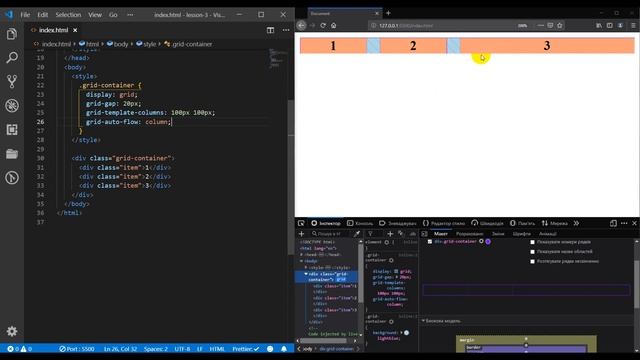Close the index.html editor tab
This screenshot has height=360, width=640.
pos(75,30)
